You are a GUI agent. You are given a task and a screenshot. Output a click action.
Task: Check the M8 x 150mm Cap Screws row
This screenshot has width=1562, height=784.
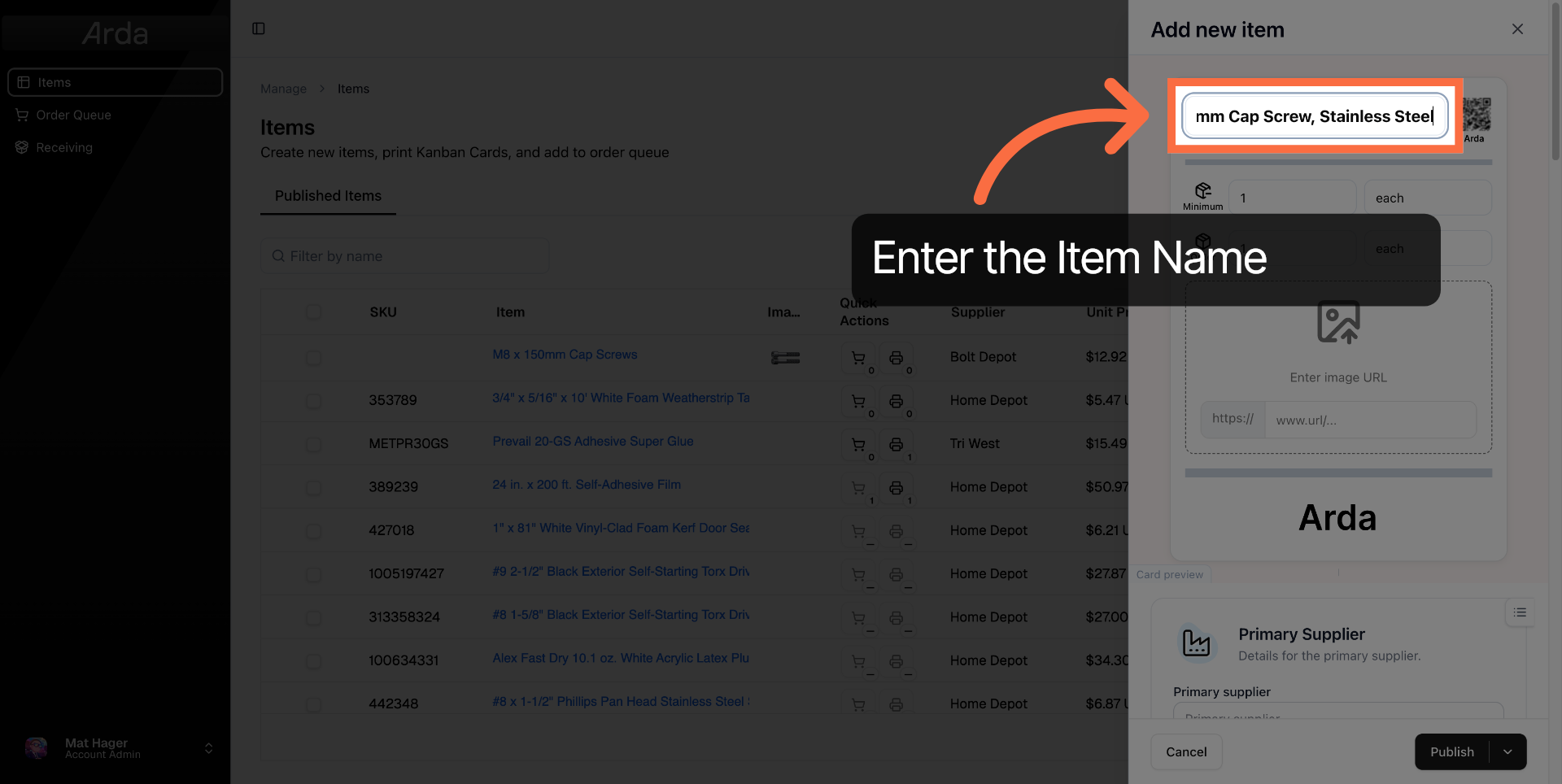point(313,358)
